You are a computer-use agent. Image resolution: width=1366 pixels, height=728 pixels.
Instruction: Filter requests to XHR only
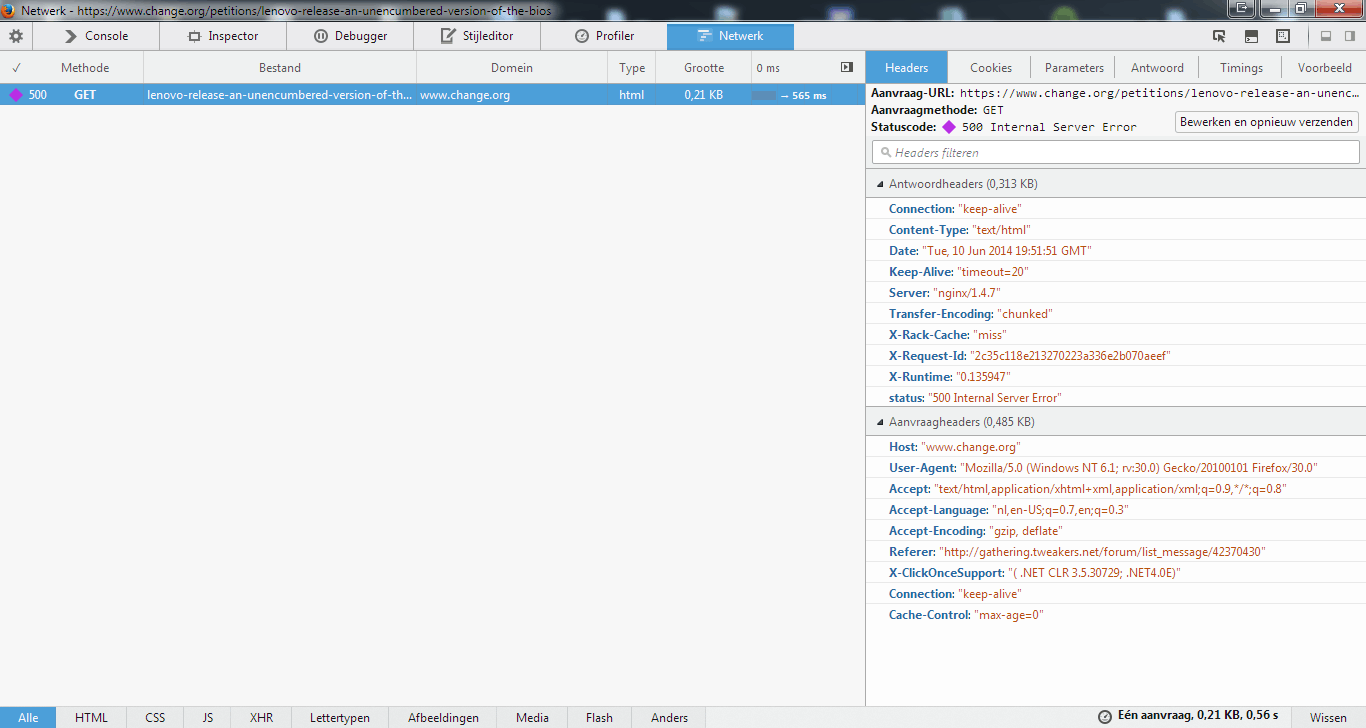[261, 717]
